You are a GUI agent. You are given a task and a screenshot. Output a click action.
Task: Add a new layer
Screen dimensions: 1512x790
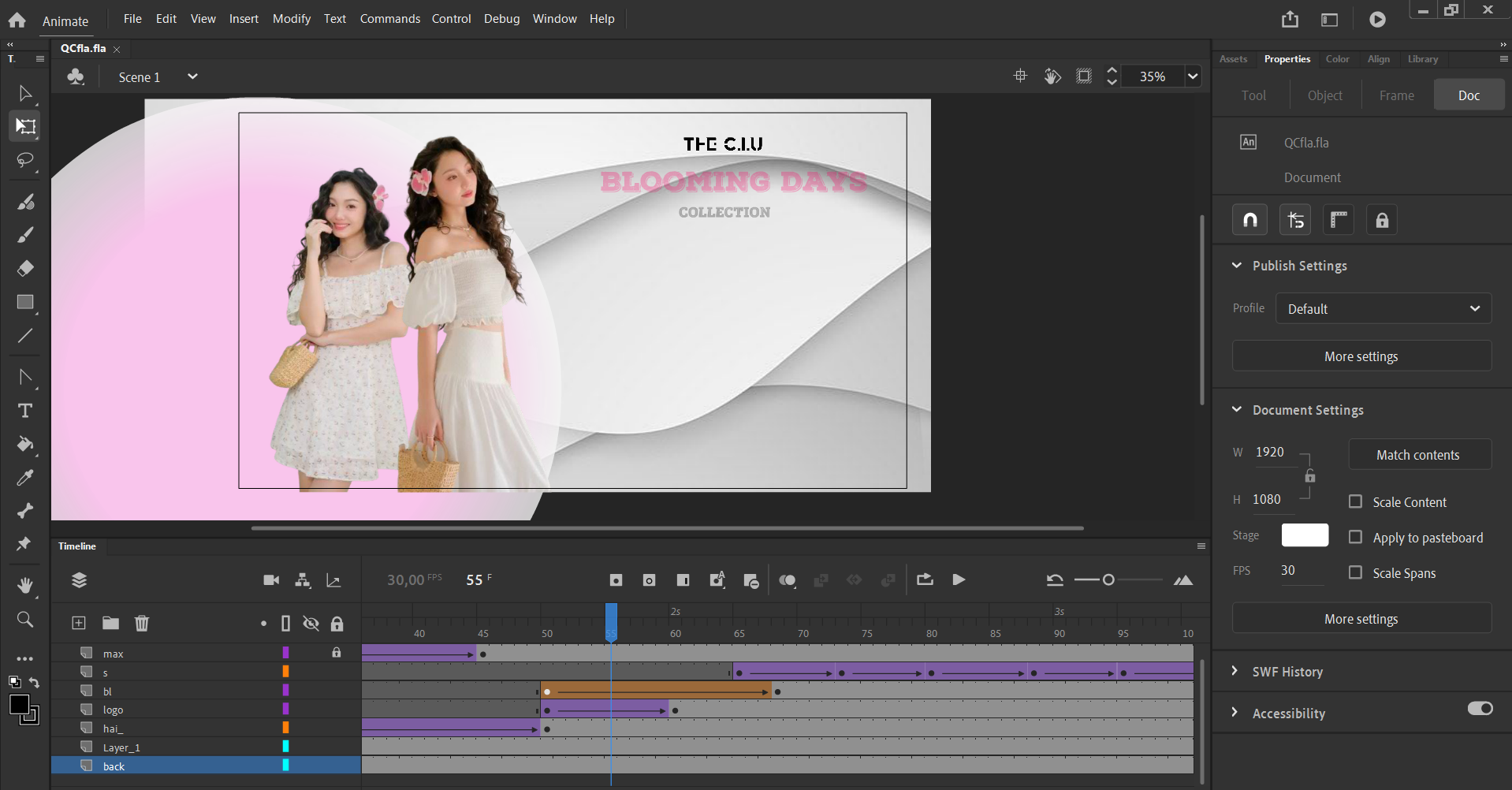coord(79,623)
